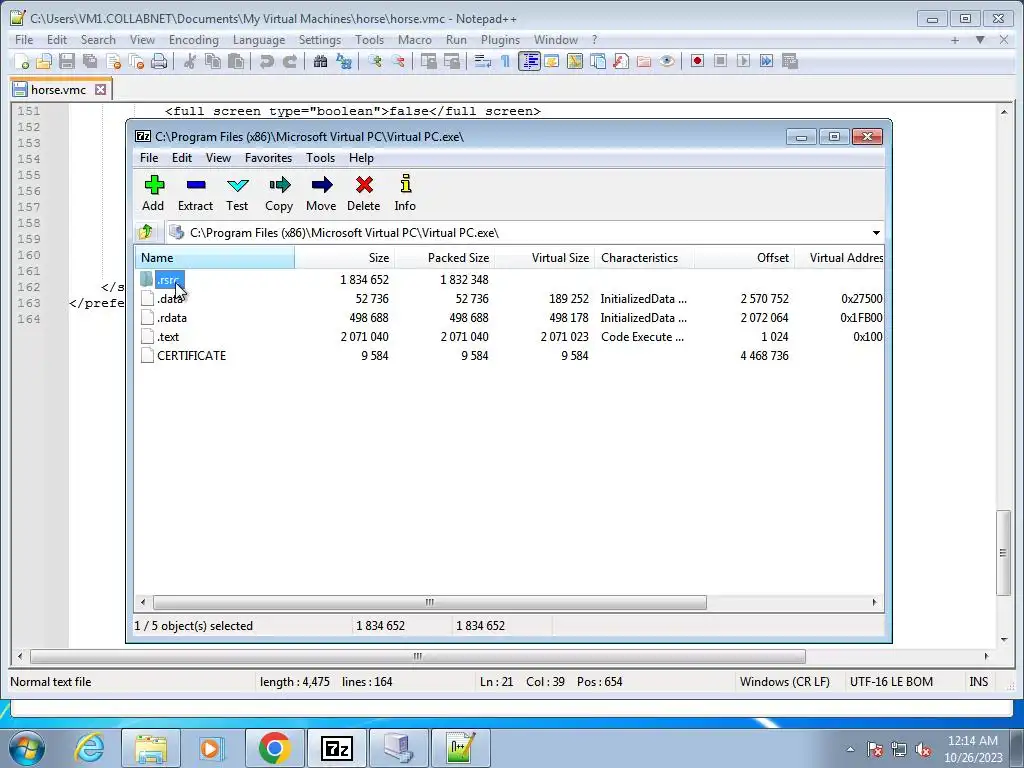This screenshot has width=1024, height=768.
Task: Sort the 7-Zip list by Name column
Action: point(215,257)
